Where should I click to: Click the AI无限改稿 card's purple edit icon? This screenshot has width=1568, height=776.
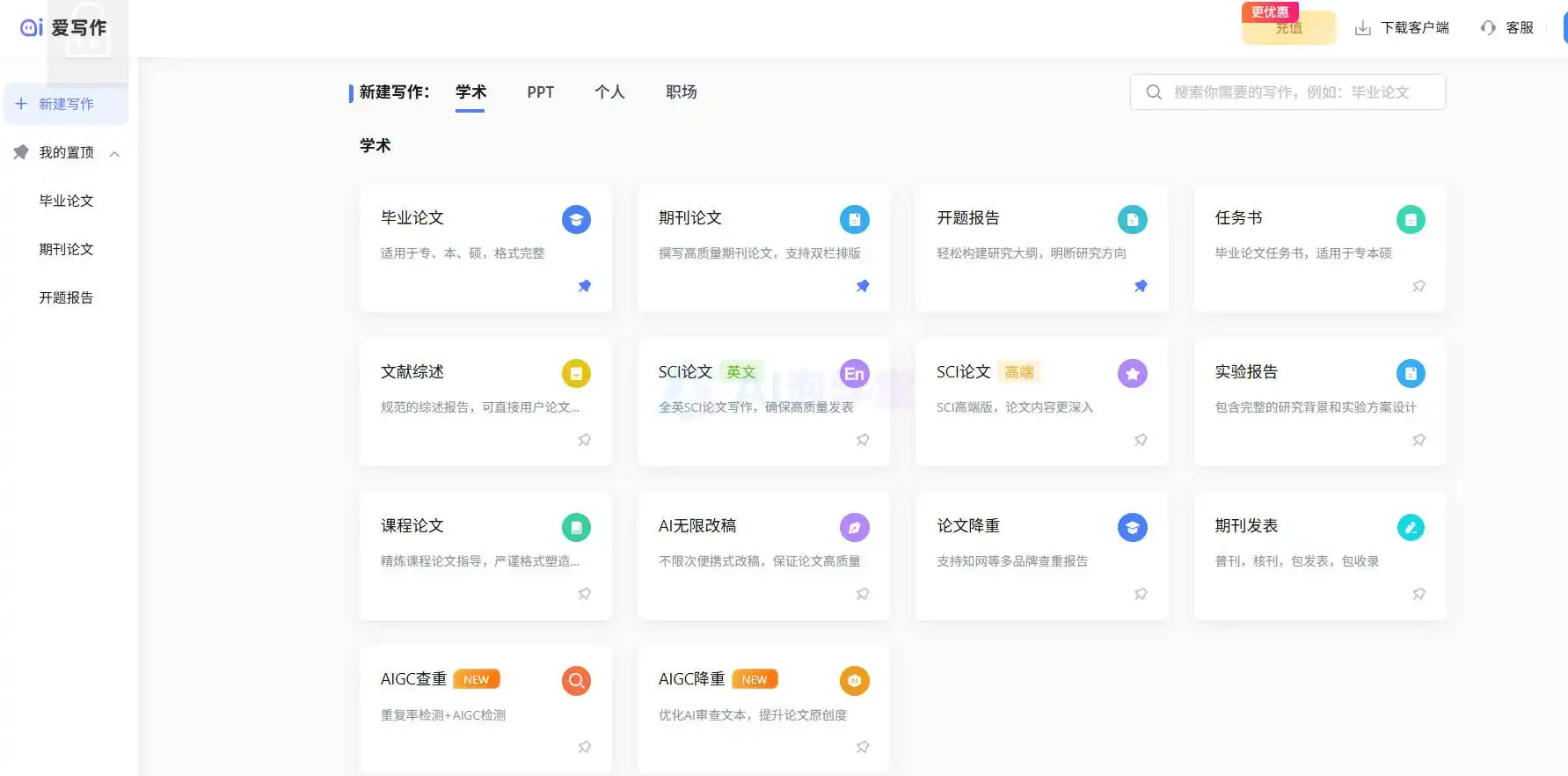pyautogui.click(x=854, y=527)
